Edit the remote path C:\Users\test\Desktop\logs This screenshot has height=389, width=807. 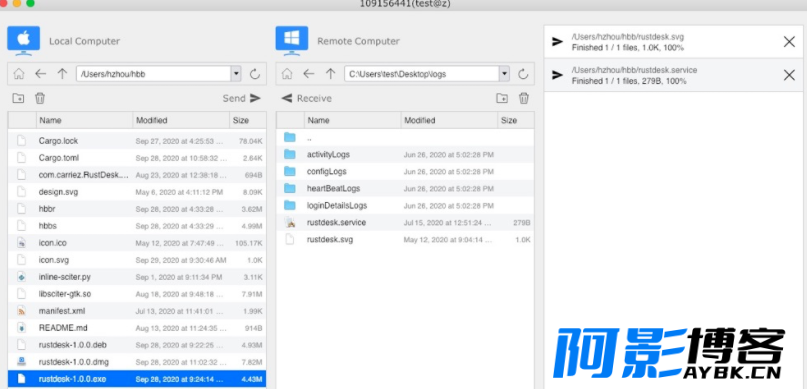coord(422,74)
